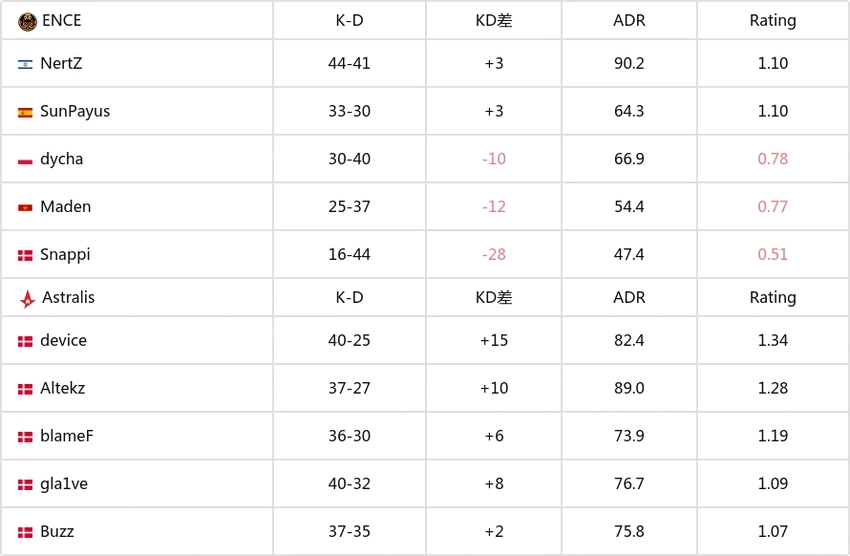
Task: Click the Denmark flag next to Snappi
Action: 25,255
